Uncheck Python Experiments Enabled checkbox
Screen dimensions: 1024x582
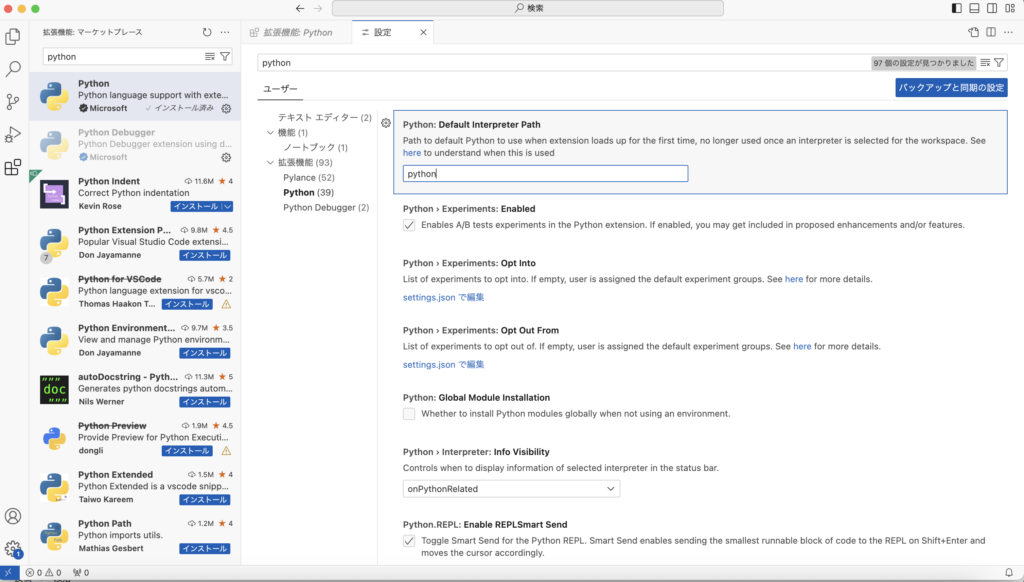point(409,225)
